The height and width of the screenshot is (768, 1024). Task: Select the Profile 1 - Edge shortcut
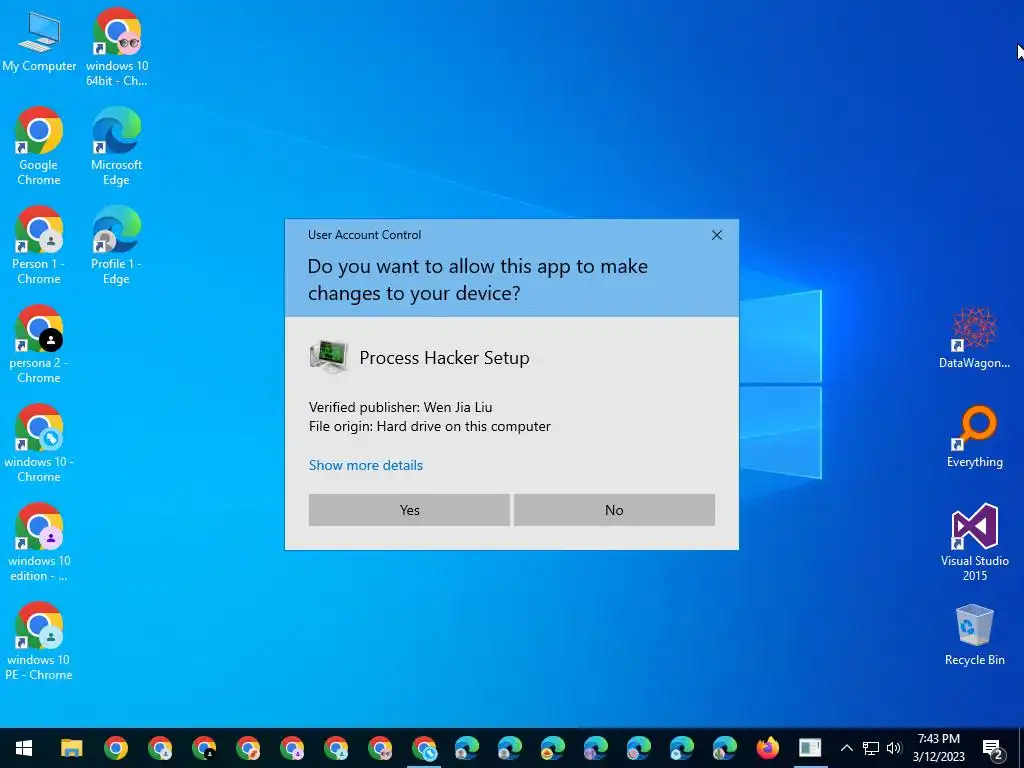116,246
